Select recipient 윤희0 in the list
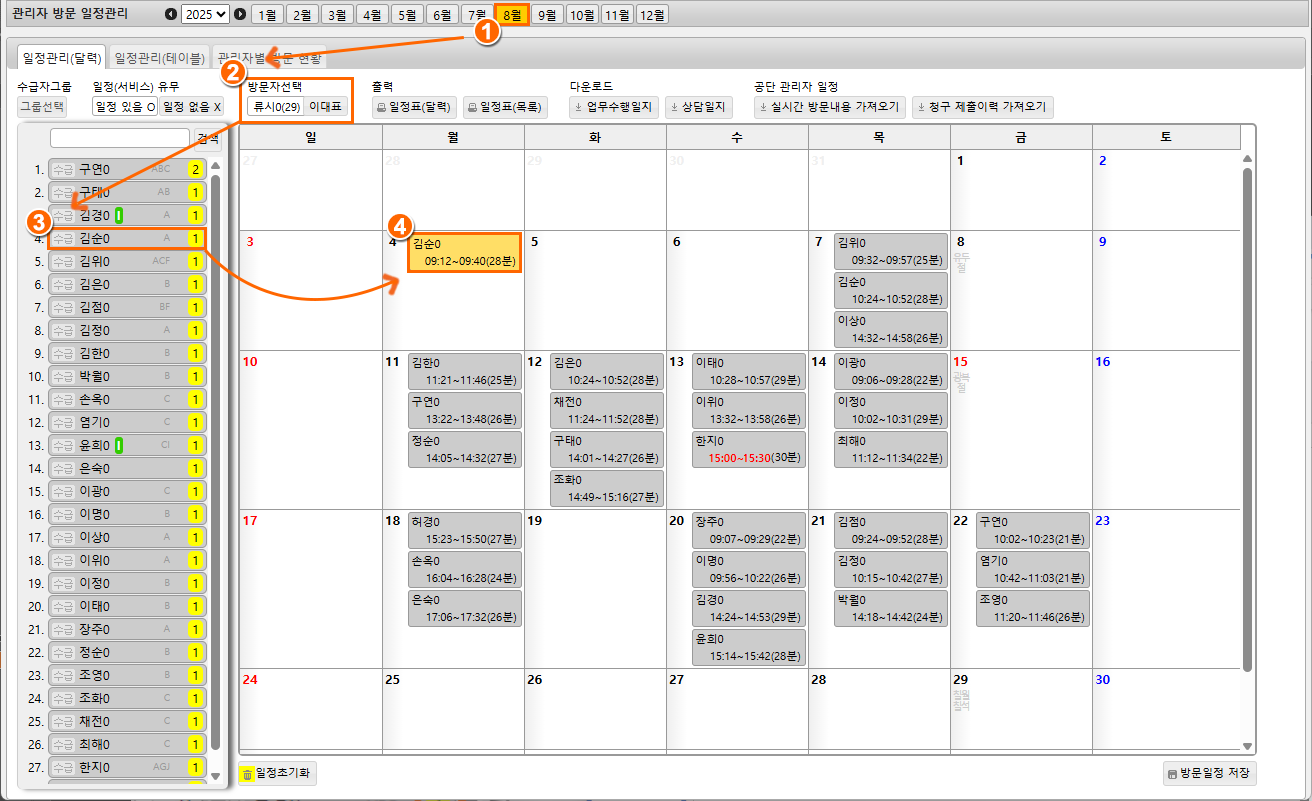1312x801 pixels. click(x=127, y=445)
